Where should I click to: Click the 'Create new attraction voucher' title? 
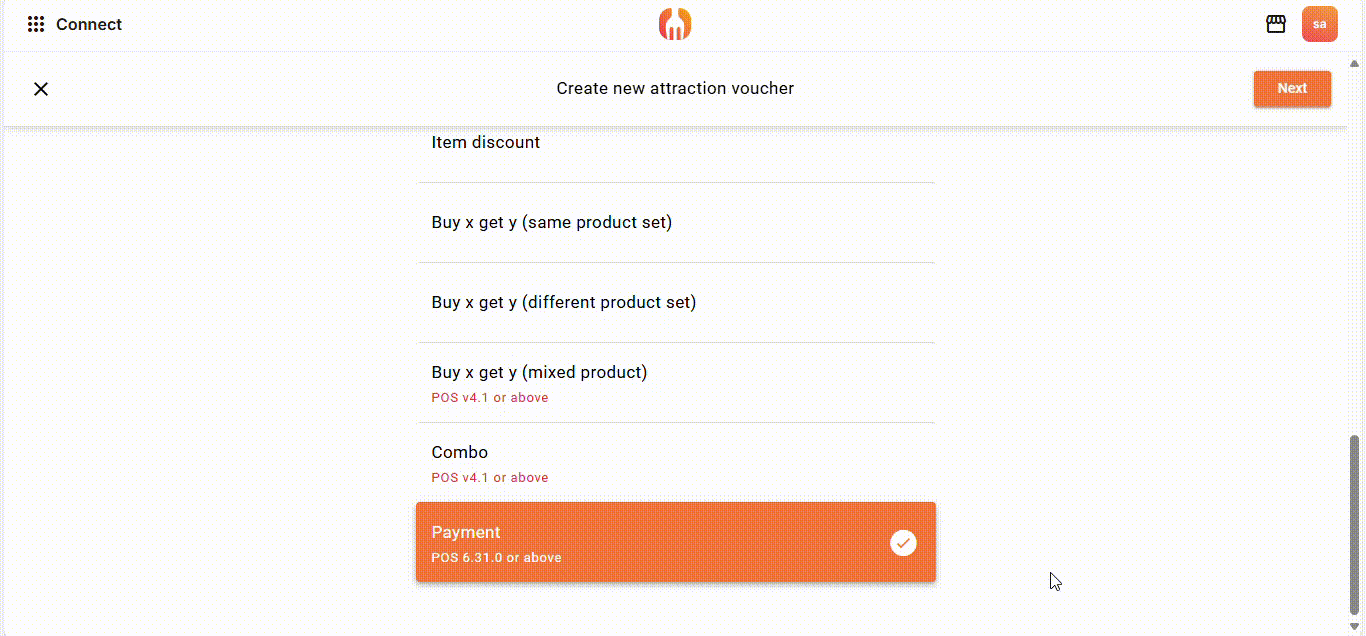pos(675,89)
